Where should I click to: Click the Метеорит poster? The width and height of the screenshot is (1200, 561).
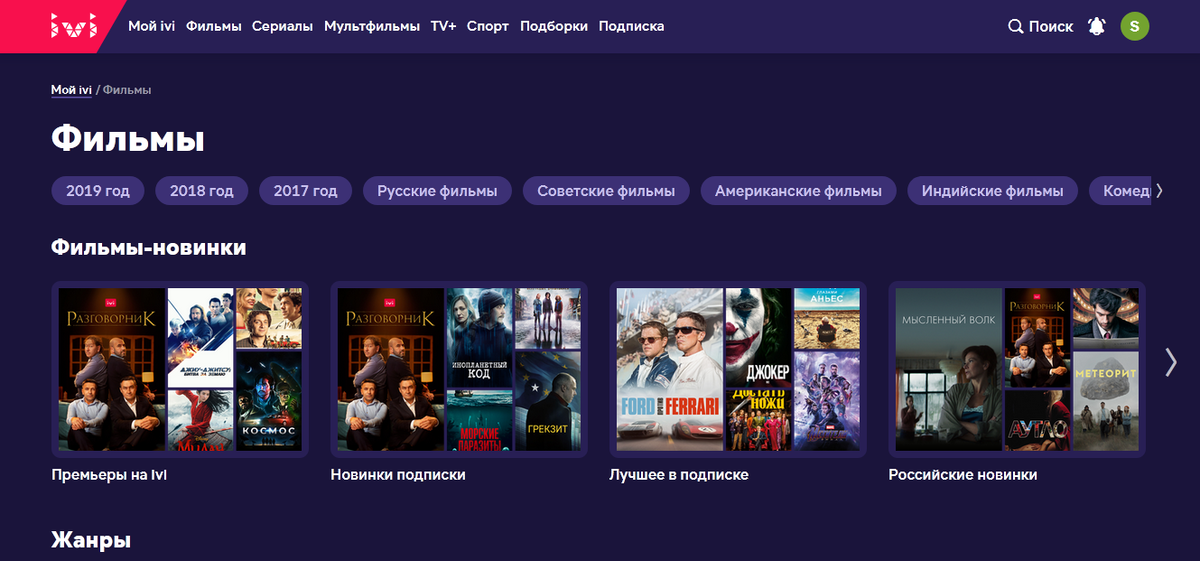click(x=1105, y=400)
